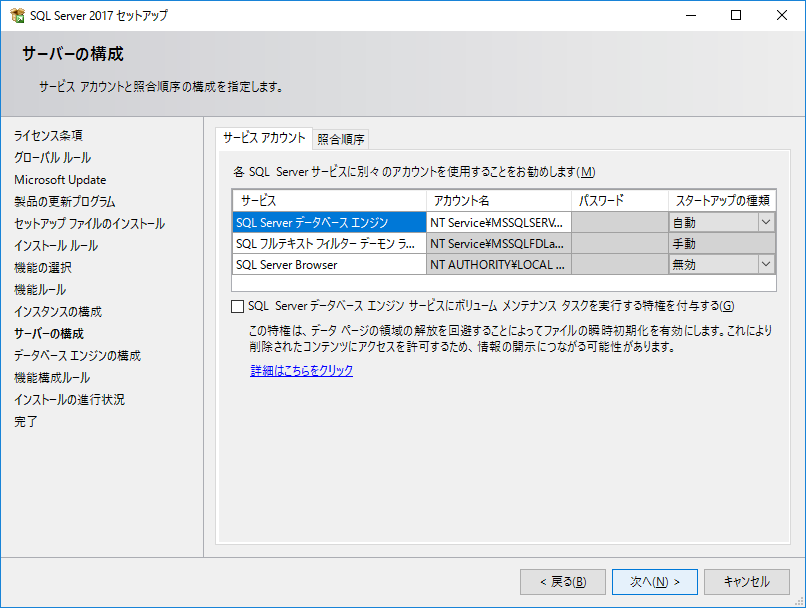Click 製品の更新プログラム in the setup steps
Image resolution: width=806 pixels, height=608 pixels.
pos(65,201)
